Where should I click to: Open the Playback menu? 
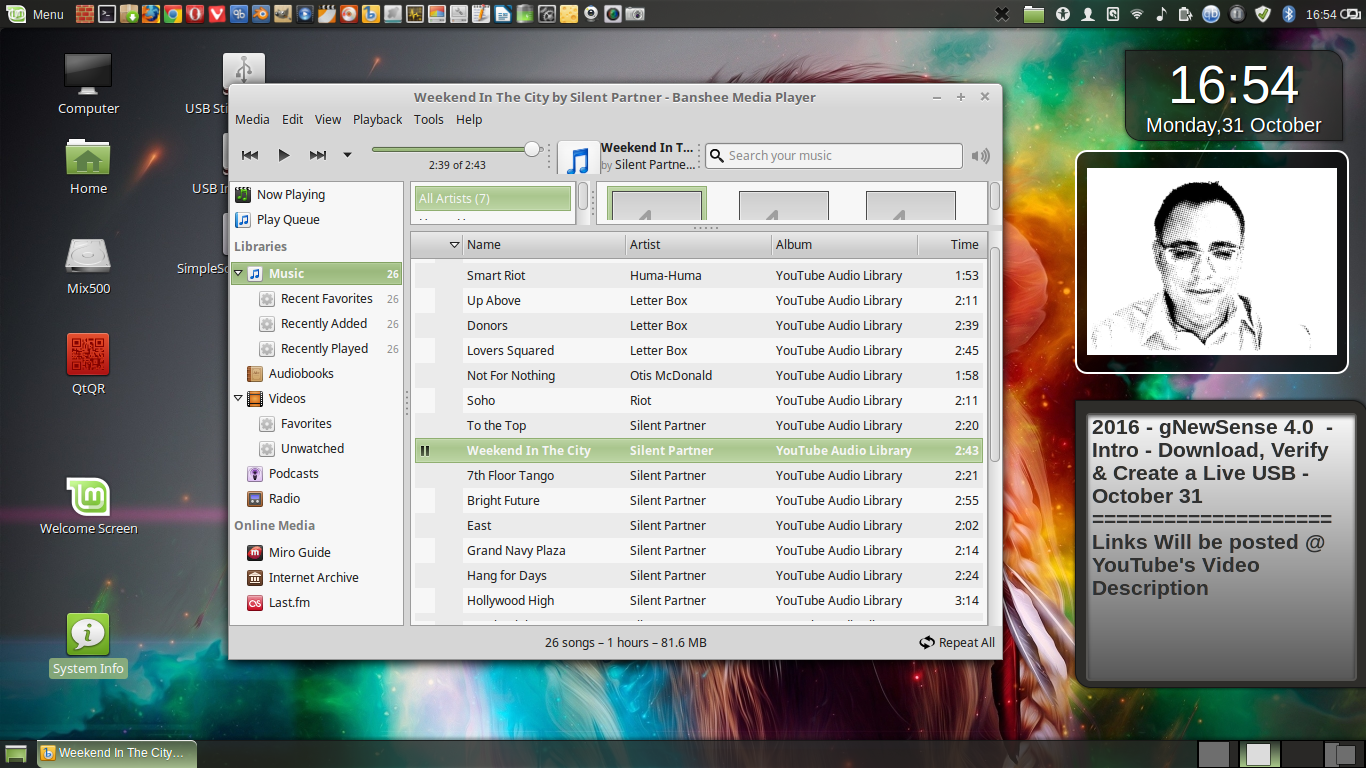click(x=378, y=119)
